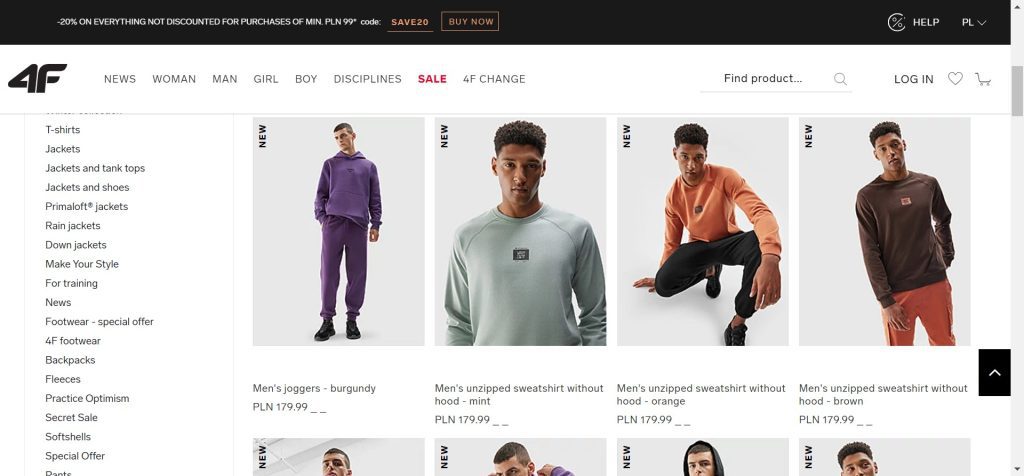This screenshot has width=1024, height=476.
Task: Expand the PL language dropdown
Action: click(x=974, y=22)
